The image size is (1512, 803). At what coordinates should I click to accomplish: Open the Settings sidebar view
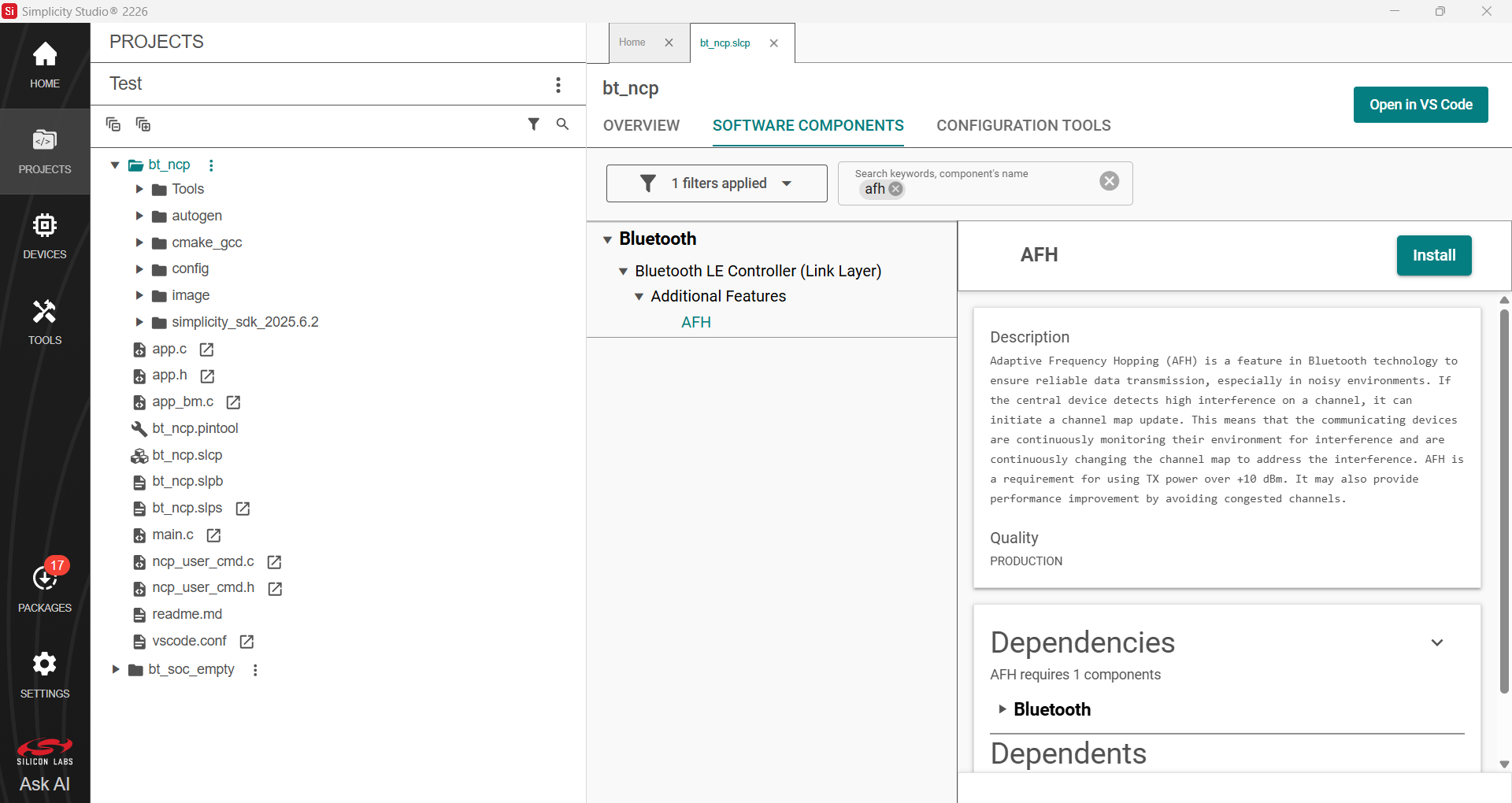point(45,675)
